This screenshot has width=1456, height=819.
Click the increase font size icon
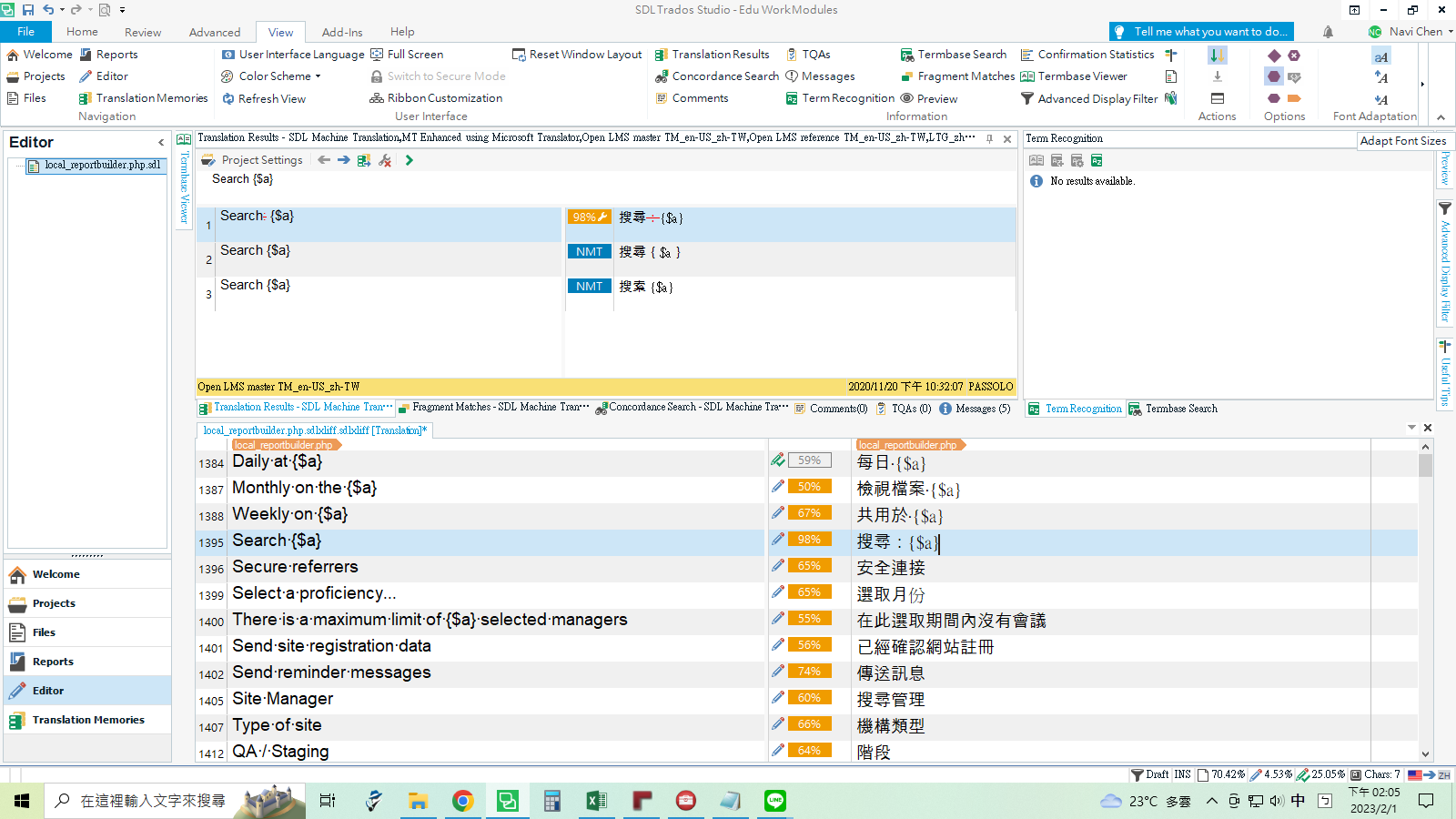click(x=1381, y=77)
